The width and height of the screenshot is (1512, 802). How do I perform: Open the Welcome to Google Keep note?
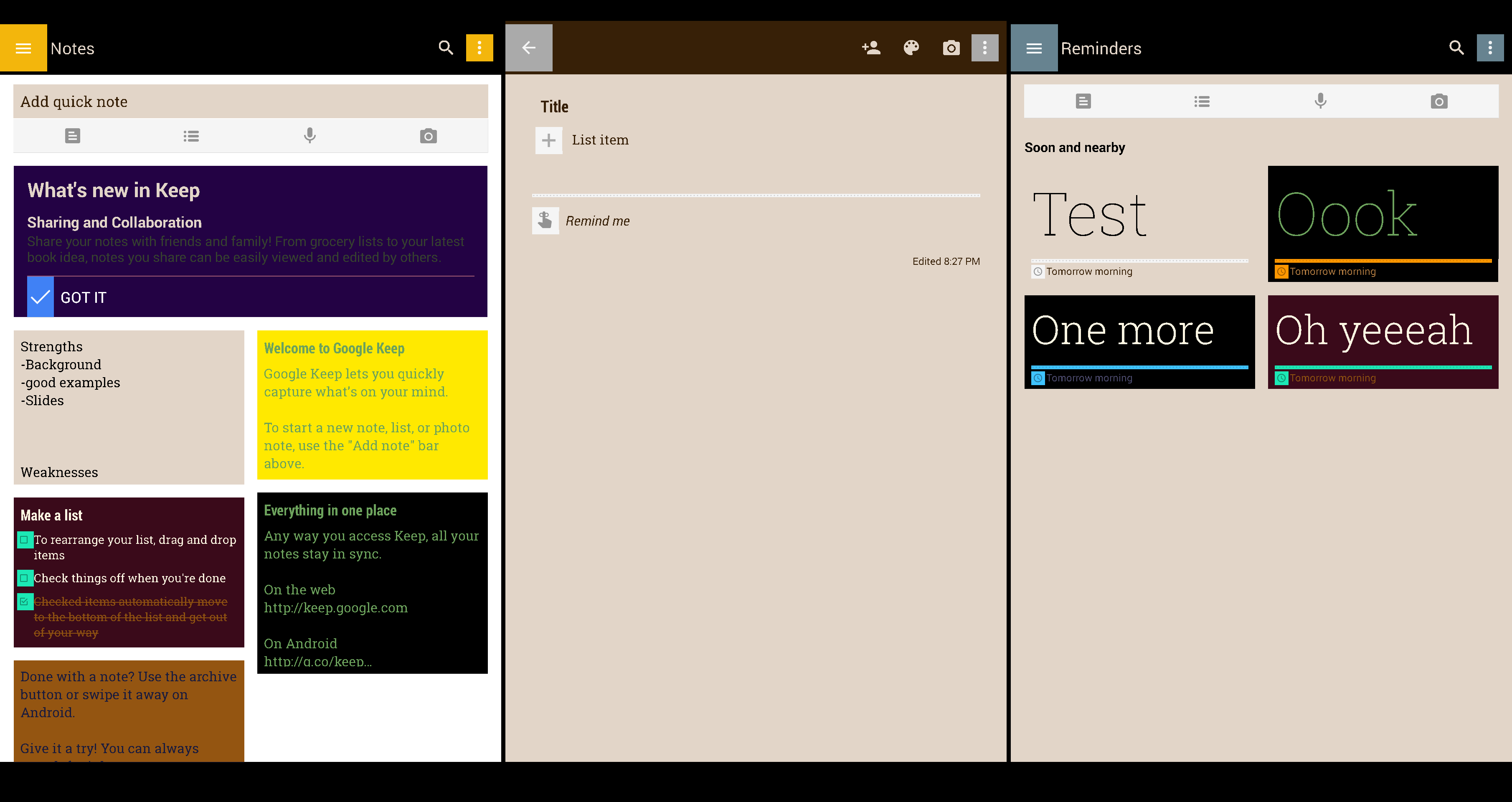click(373, 405)
